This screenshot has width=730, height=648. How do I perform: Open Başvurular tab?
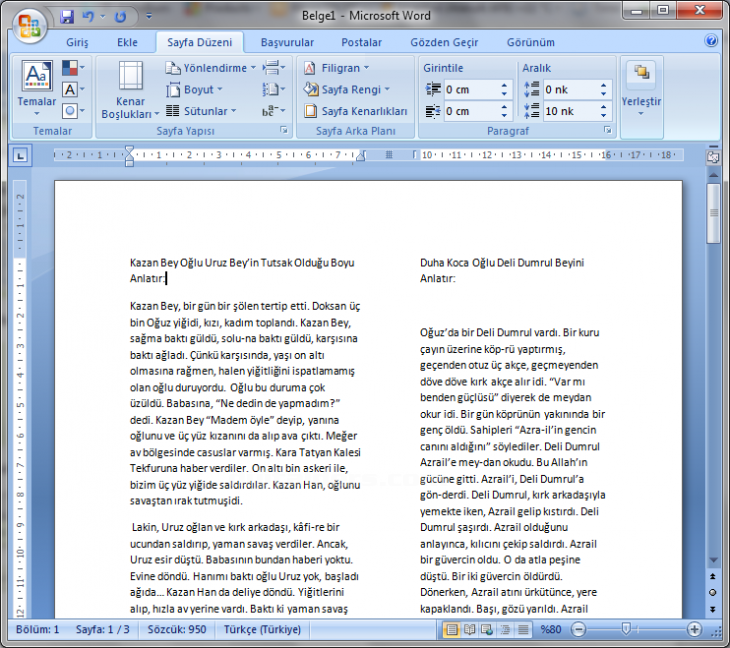coord(287,42)
